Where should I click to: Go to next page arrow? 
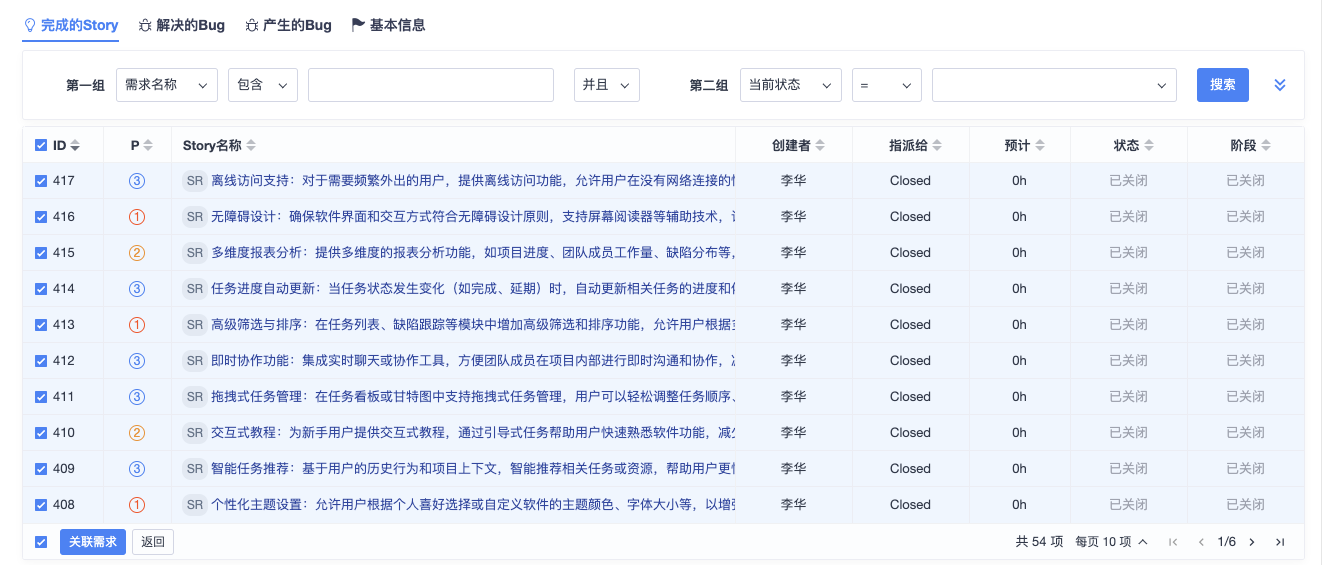(1251, 542)
